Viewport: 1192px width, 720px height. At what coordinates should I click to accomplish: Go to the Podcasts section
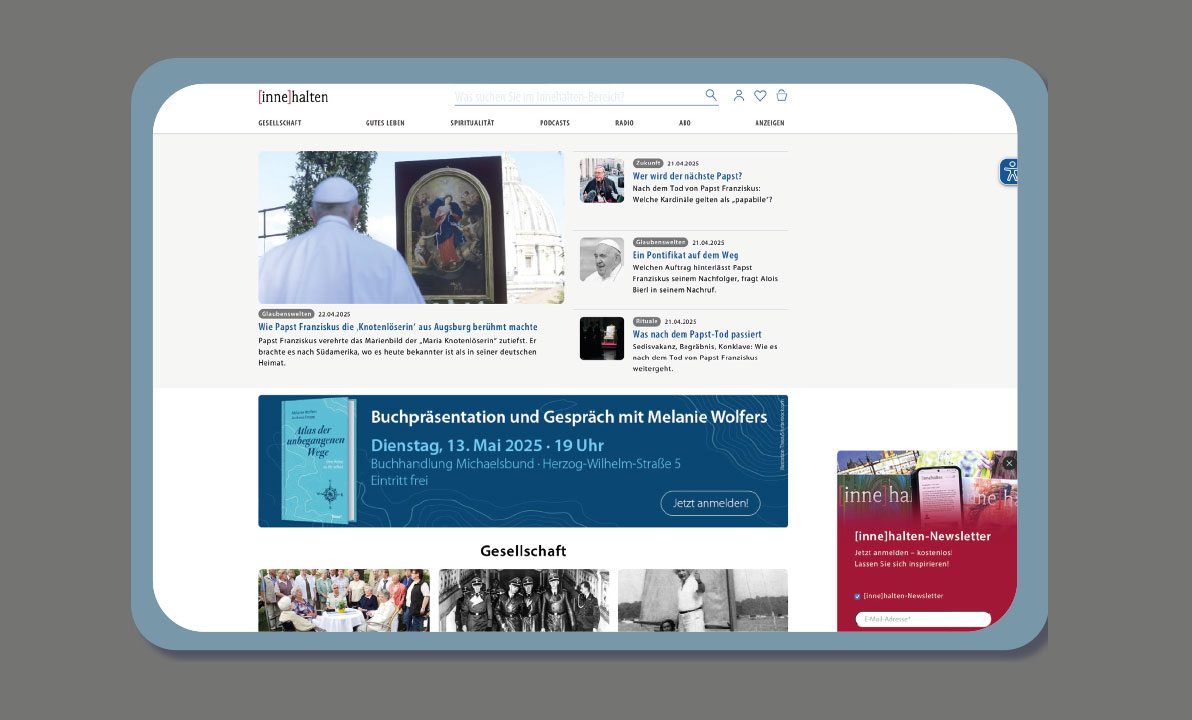tap(555, 123)
